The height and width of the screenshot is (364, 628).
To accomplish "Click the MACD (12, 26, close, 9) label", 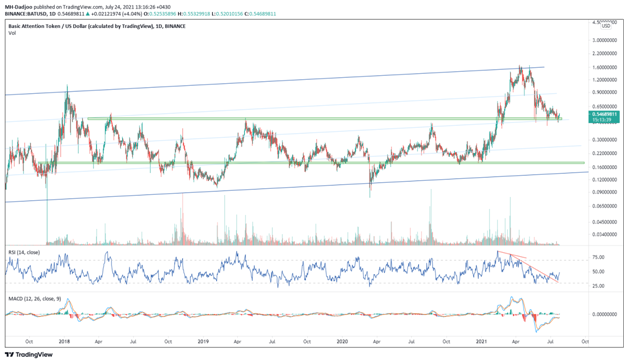I will (34, 299).
